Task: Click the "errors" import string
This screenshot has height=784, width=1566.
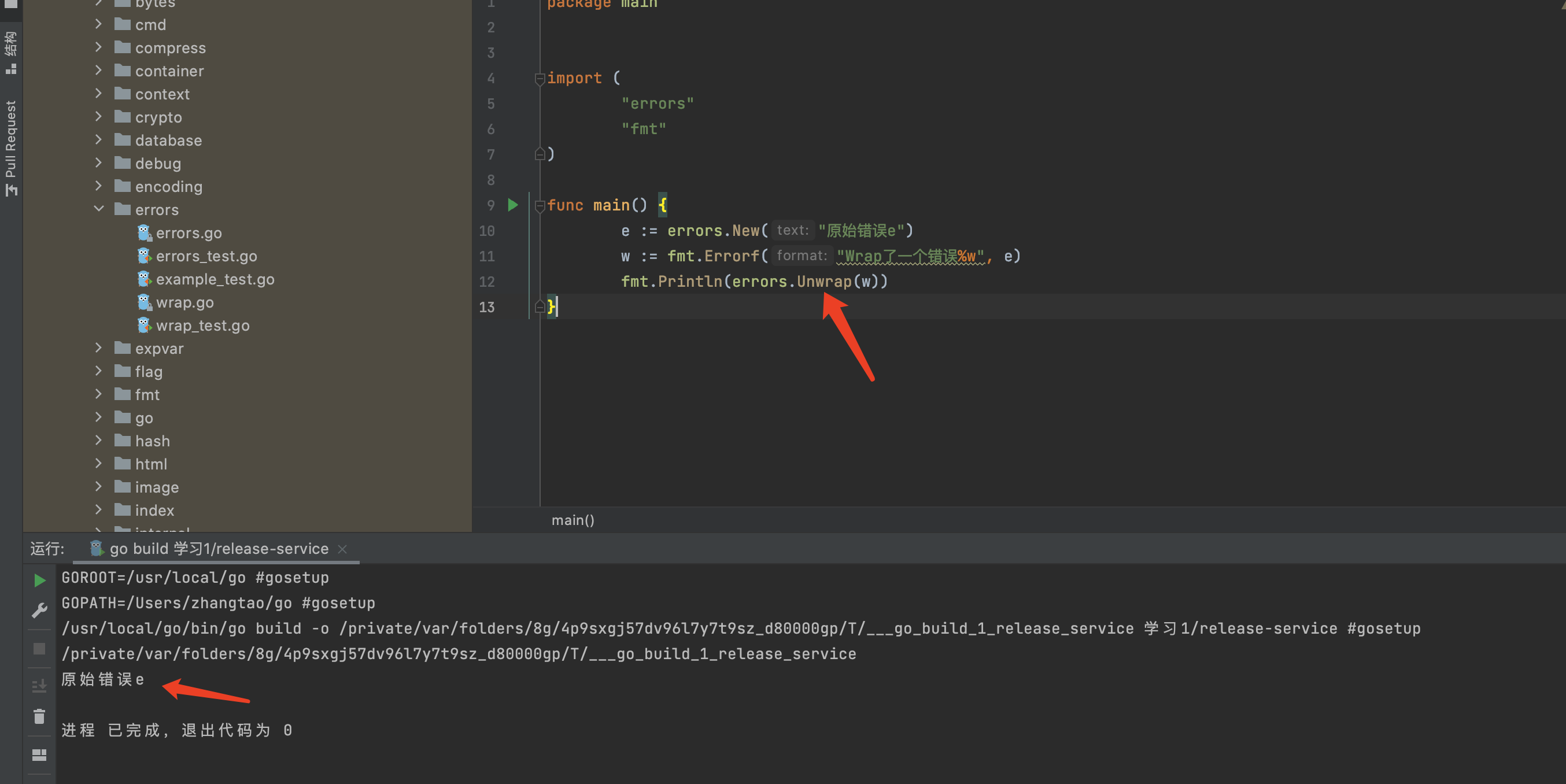Action: [x=657, y=103]
